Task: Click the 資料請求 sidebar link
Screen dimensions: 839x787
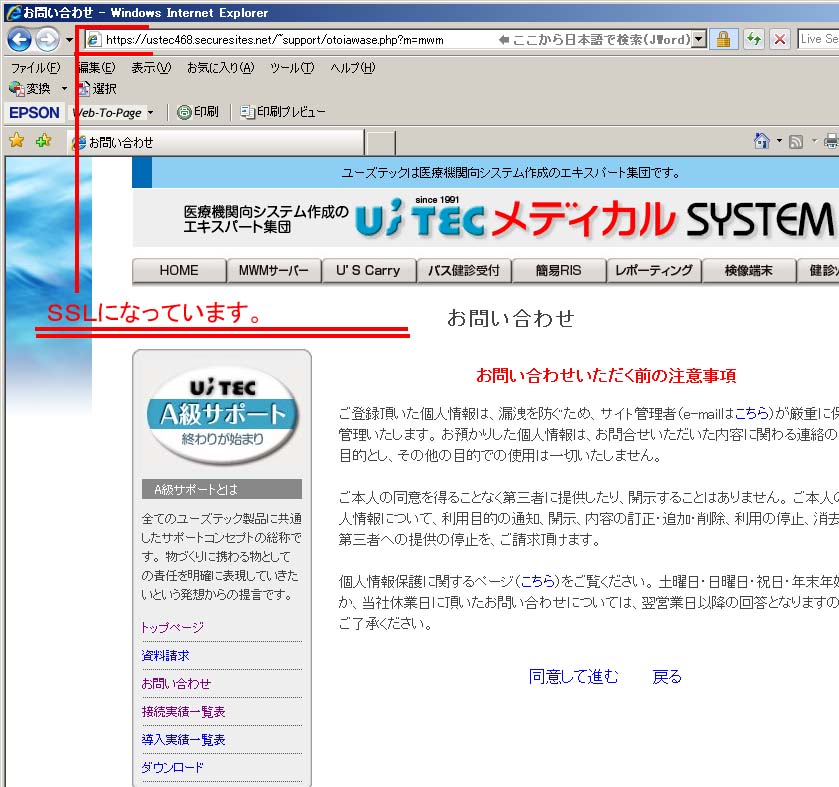Action: tap(165, 655)
